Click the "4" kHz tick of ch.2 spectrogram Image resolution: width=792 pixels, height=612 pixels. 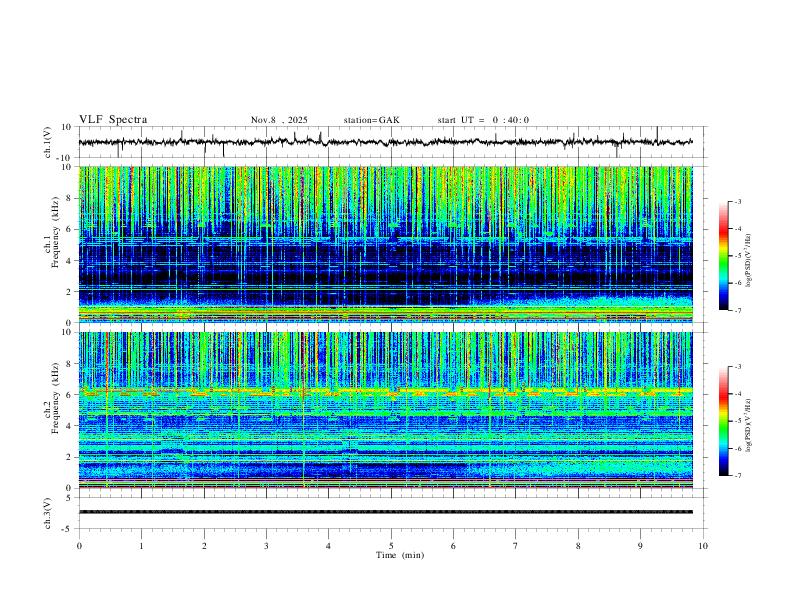tap(69, 426)
